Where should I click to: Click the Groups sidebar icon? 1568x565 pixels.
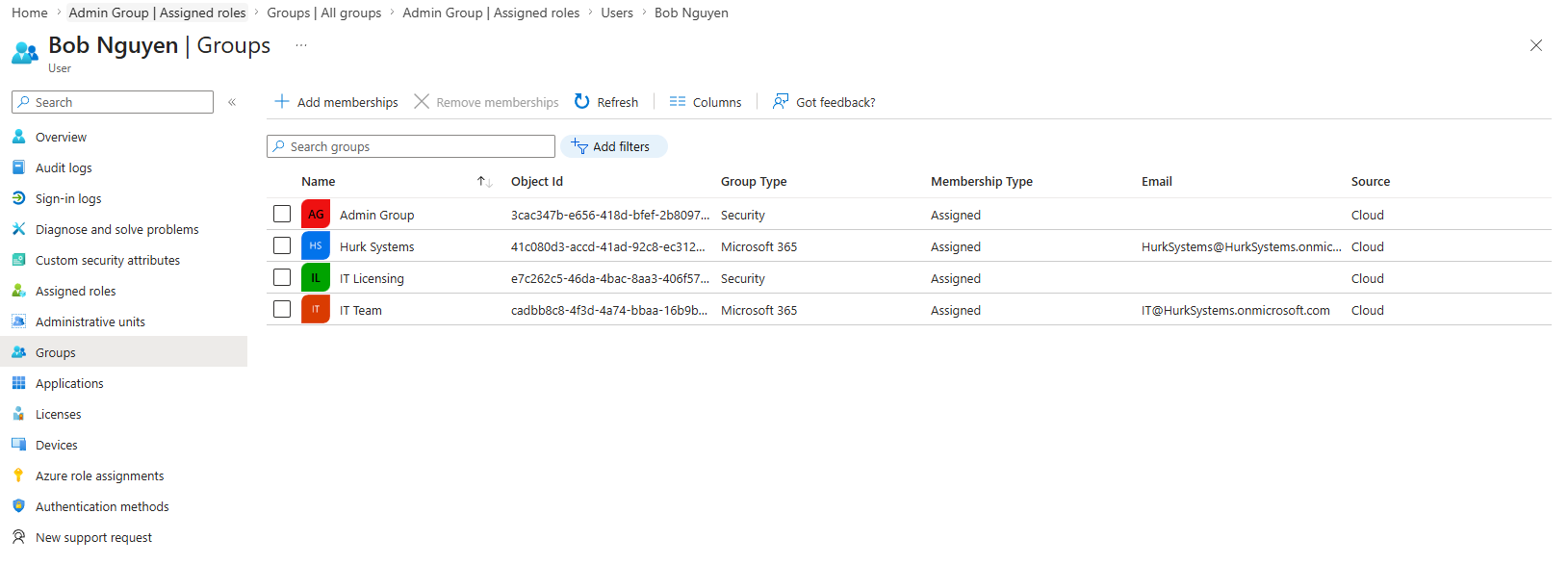point(18,352)
